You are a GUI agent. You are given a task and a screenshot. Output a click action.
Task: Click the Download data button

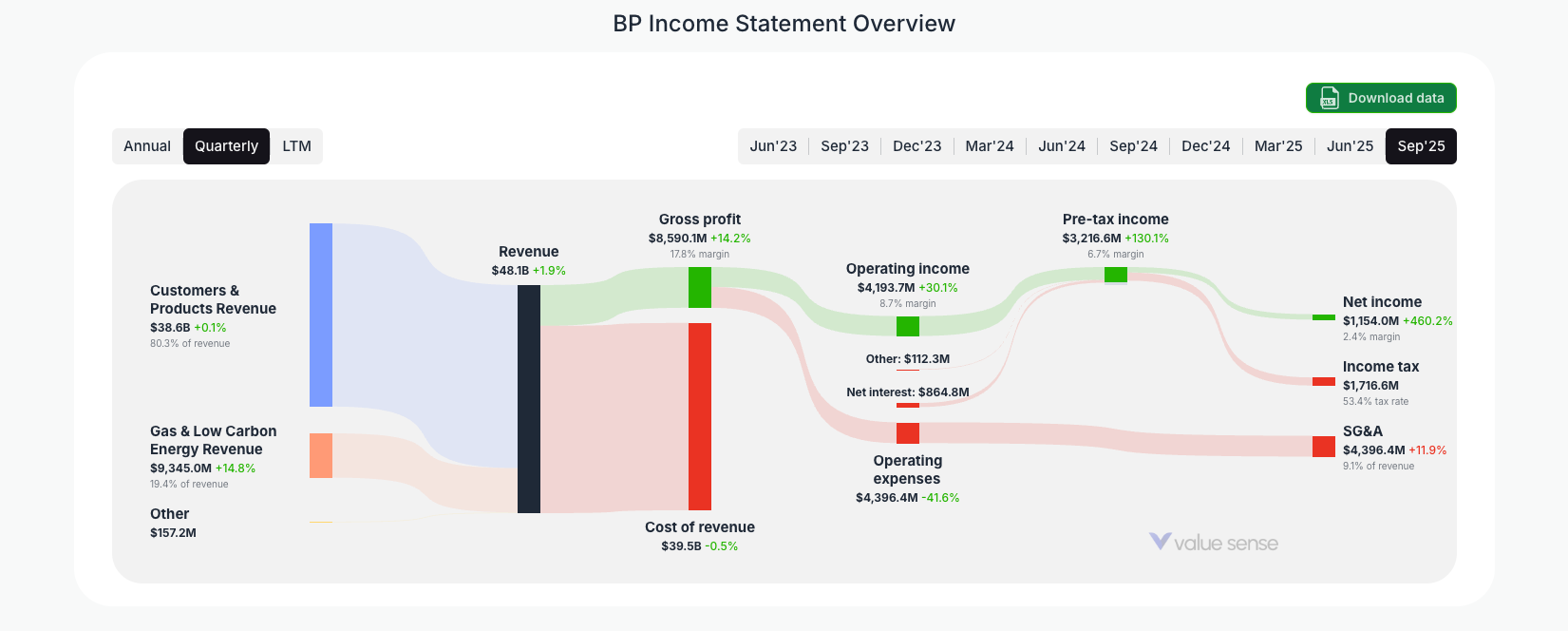1381,98
